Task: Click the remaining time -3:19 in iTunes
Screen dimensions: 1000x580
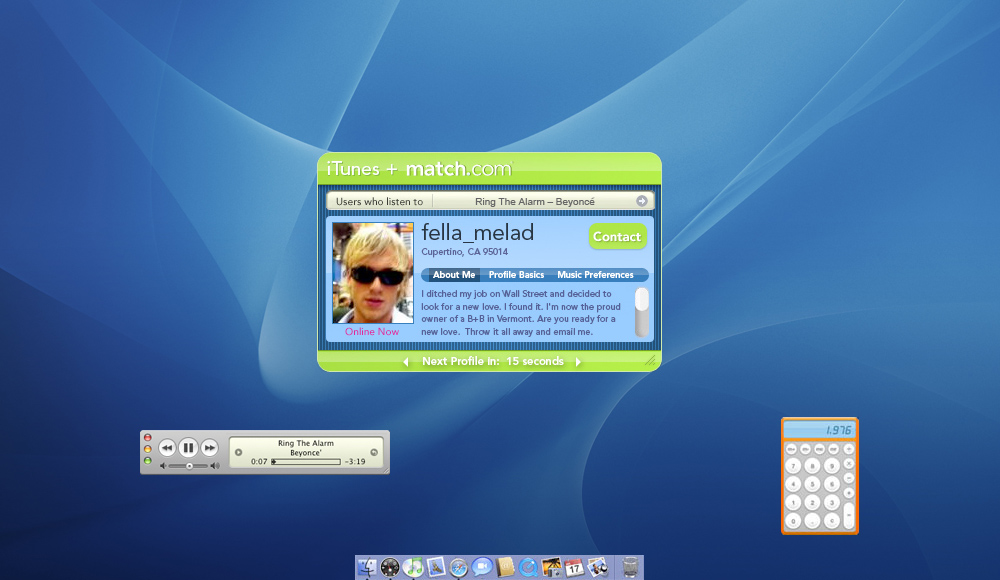Action: [355, 461]
